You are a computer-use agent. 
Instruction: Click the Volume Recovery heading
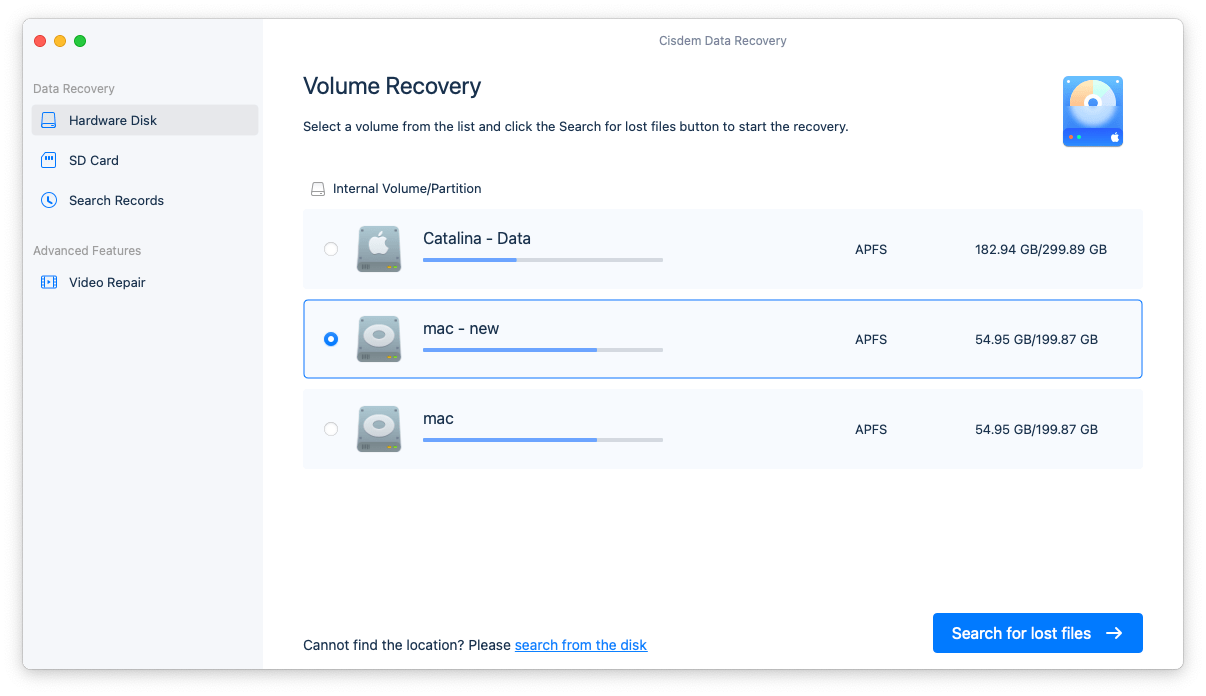392,86
